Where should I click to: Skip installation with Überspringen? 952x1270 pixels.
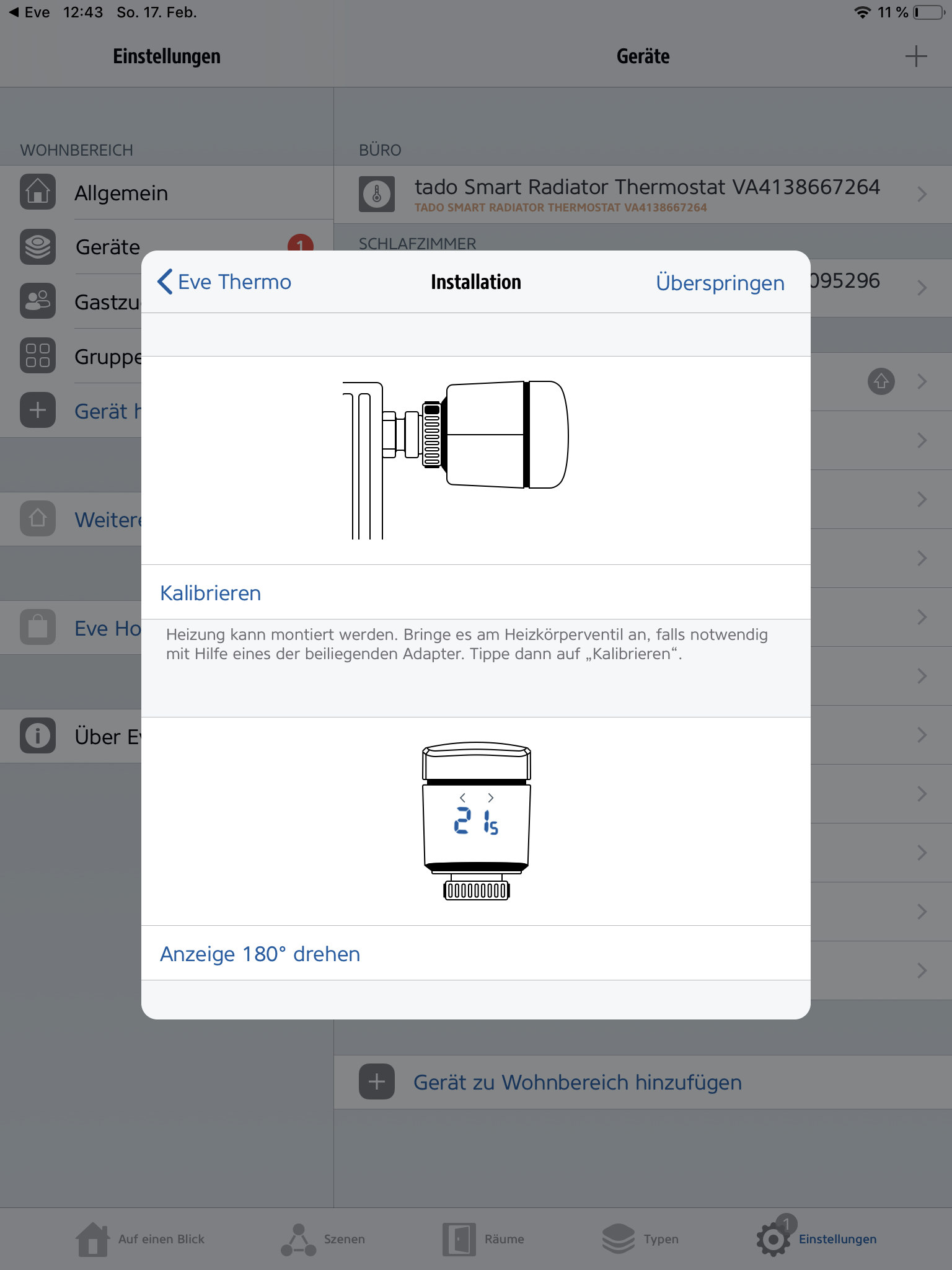[x=720, y=283]
